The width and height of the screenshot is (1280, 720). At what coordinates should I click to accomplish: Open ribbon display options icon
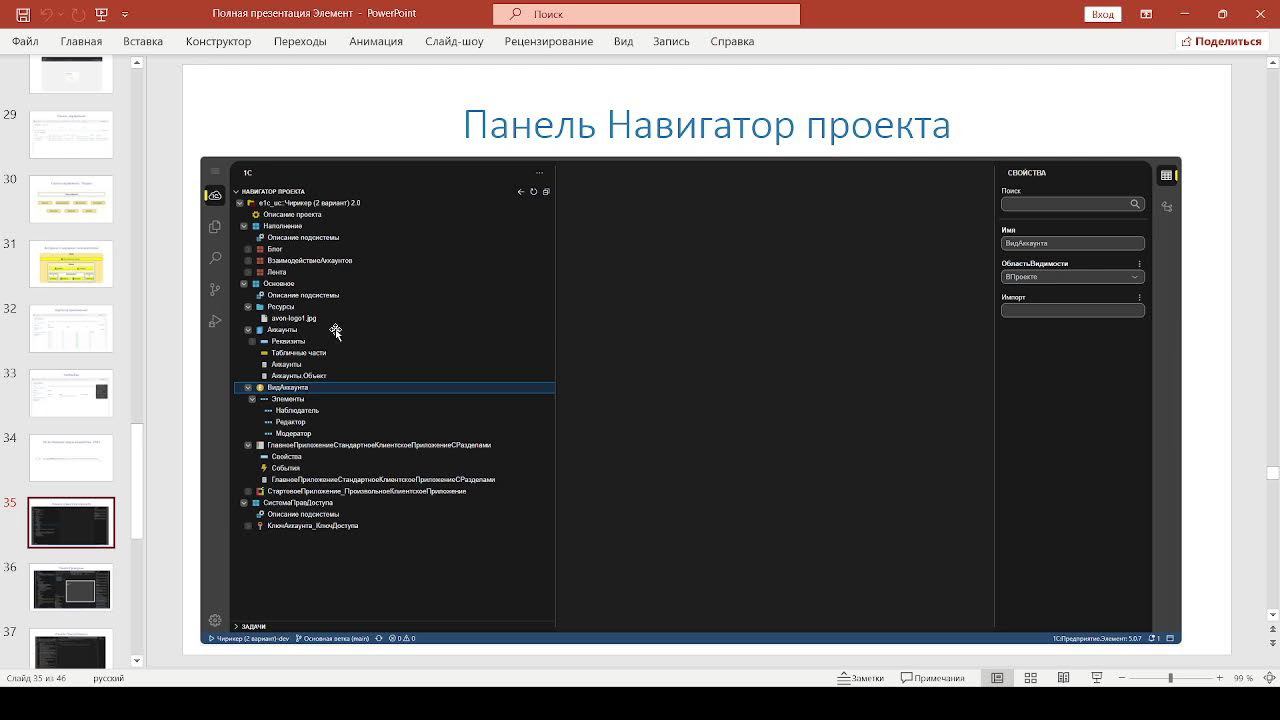tap(1146, 14)
